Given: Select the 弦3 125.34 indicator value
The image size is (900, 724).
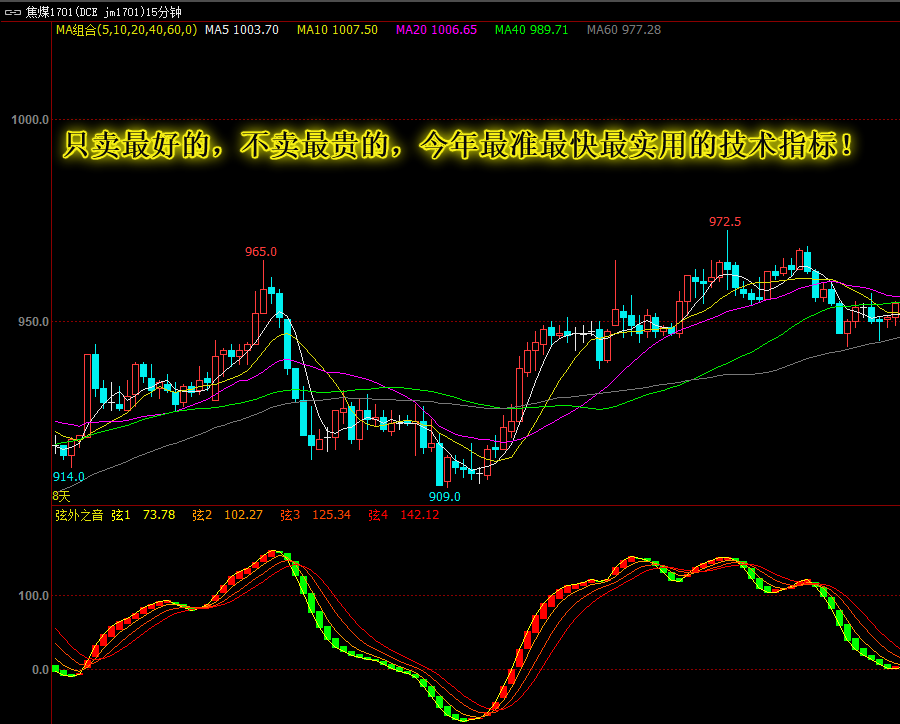Looking at the screenshot, I should (315, 515).
